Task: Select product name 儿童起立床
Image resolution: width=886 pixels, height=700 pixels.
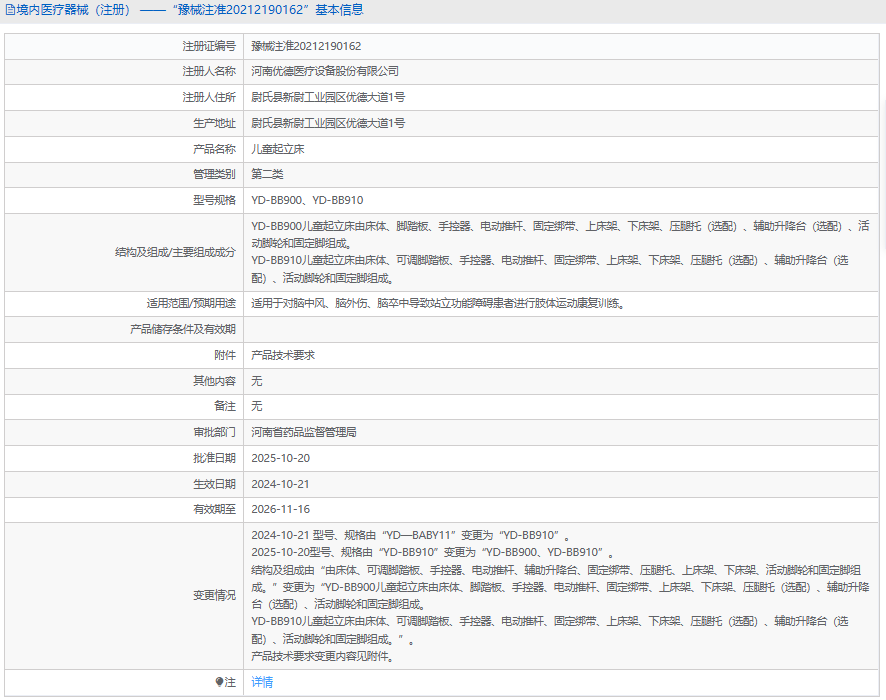Action: 278,149
